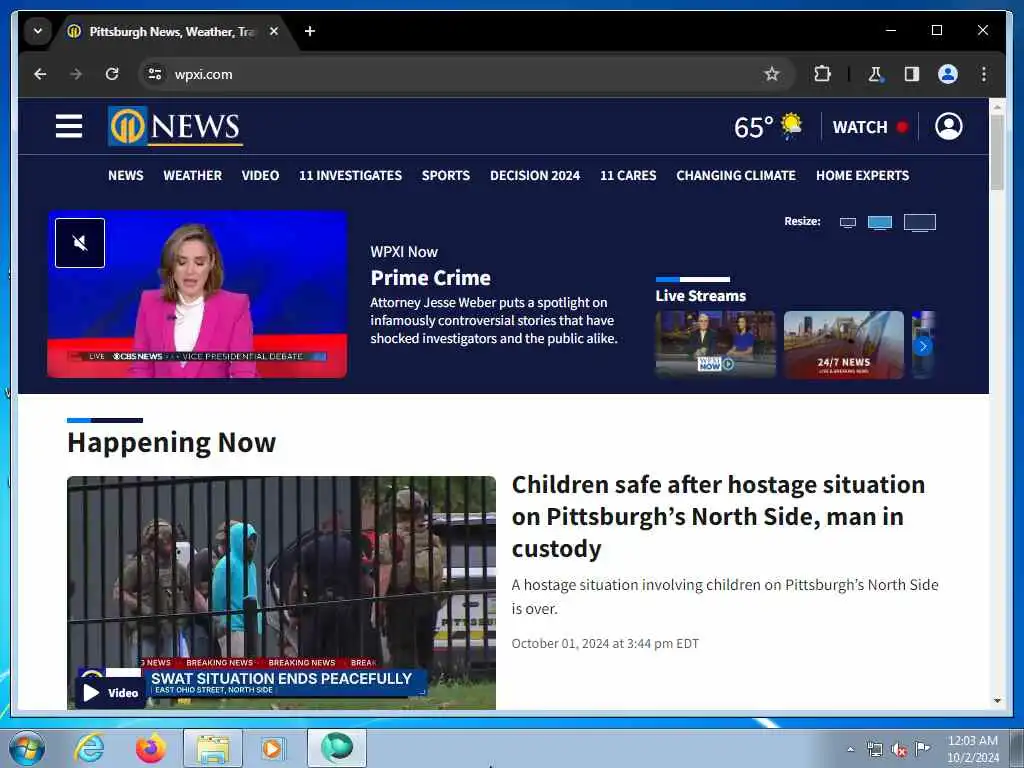1024x768 pixels.
Task: Open the 11 INVESTIGATES menu item
Action: 350,175
